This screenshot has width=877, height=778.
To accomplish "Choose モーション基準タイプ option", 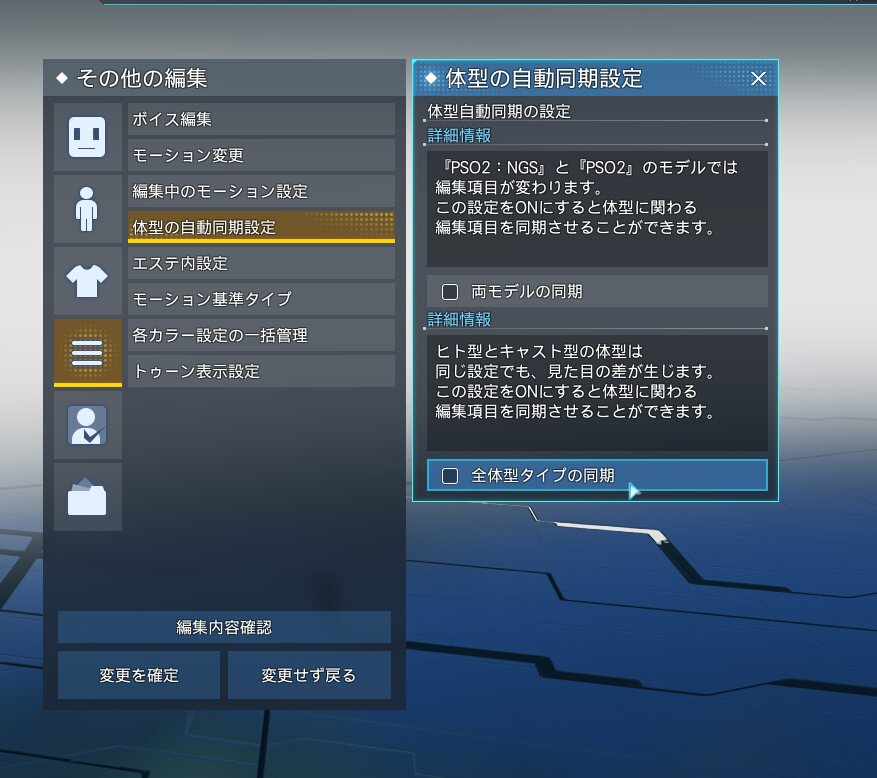I will pyautogui.click(x=261, y=299).
